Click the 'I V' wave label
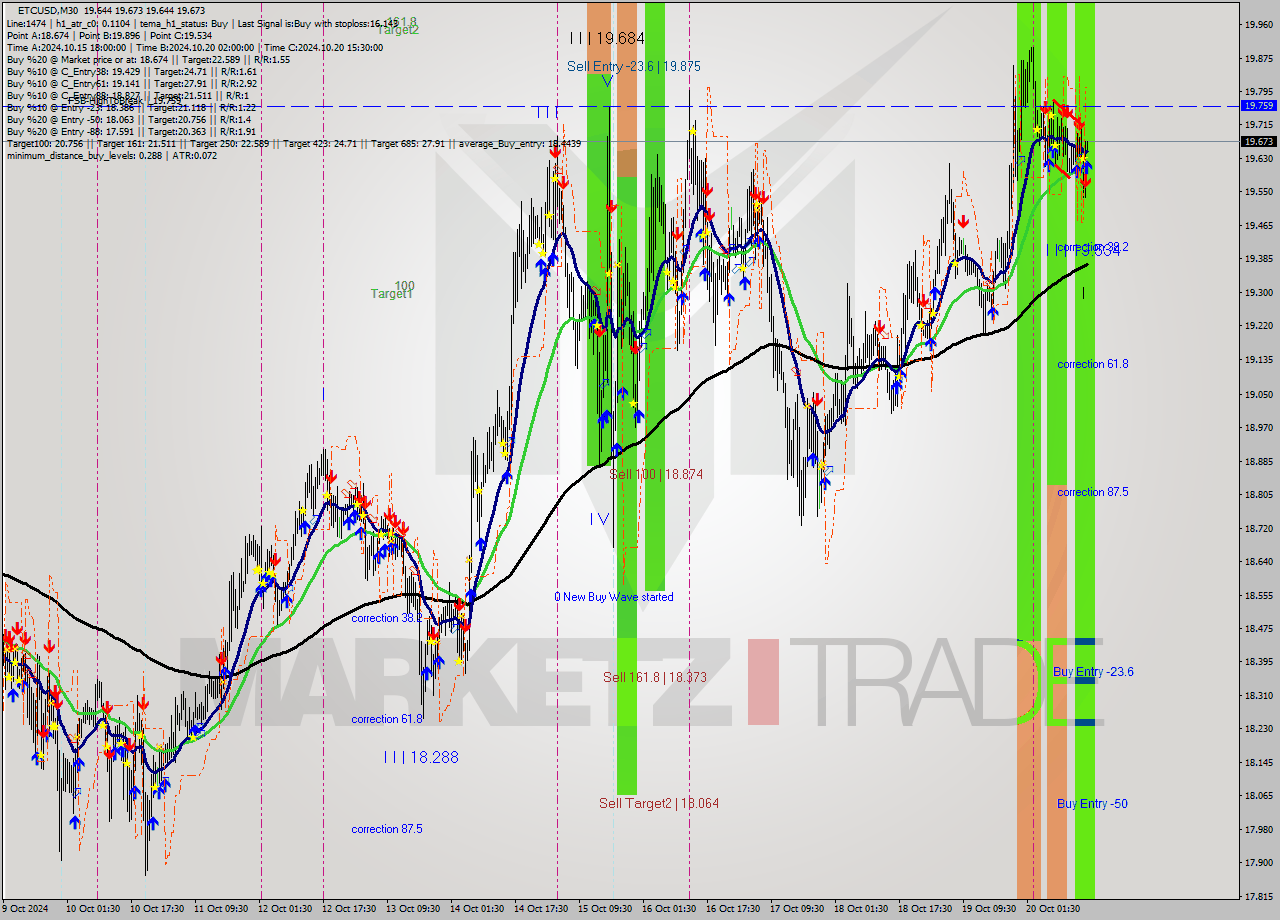 click(599, 519)
